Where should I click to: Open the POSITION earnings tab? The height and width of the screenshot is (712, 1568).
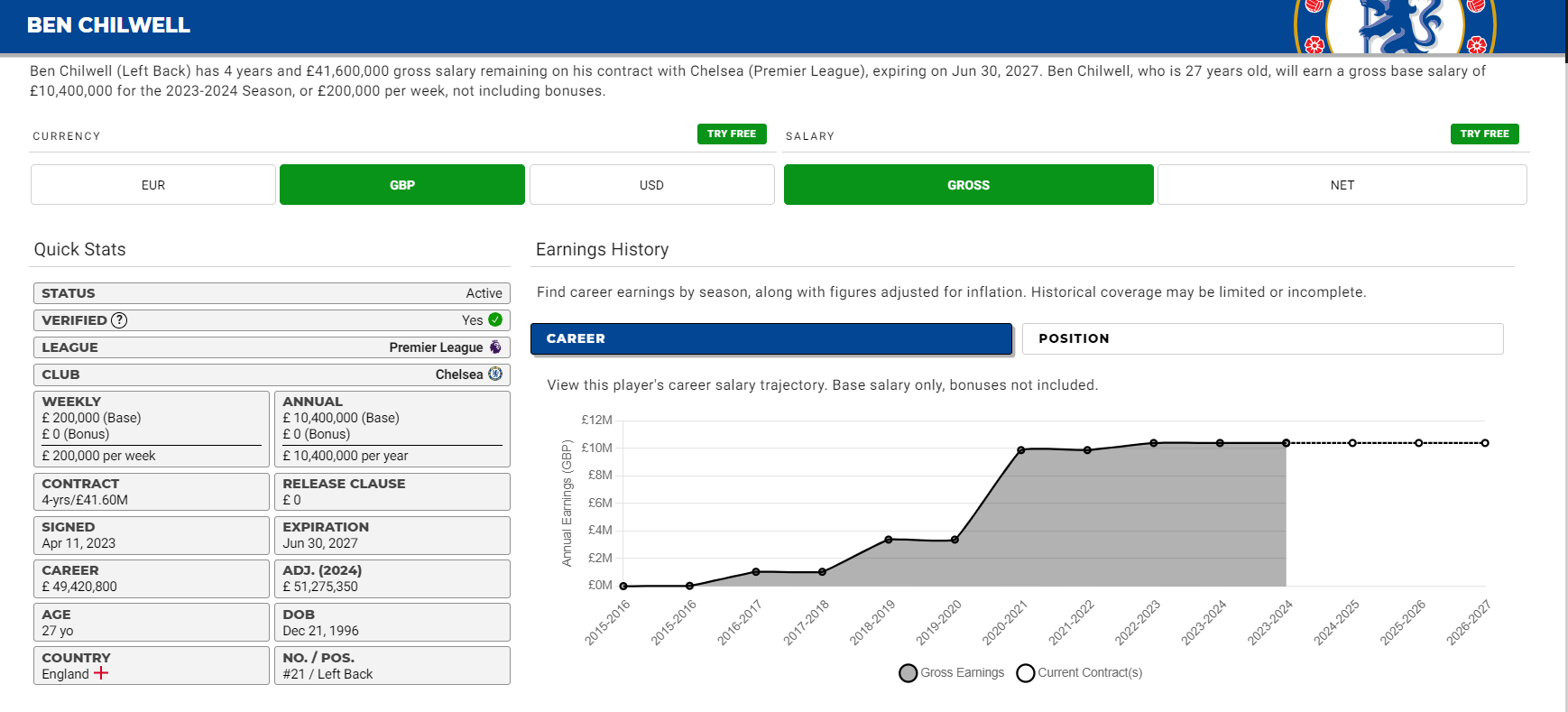(1263, 338)
